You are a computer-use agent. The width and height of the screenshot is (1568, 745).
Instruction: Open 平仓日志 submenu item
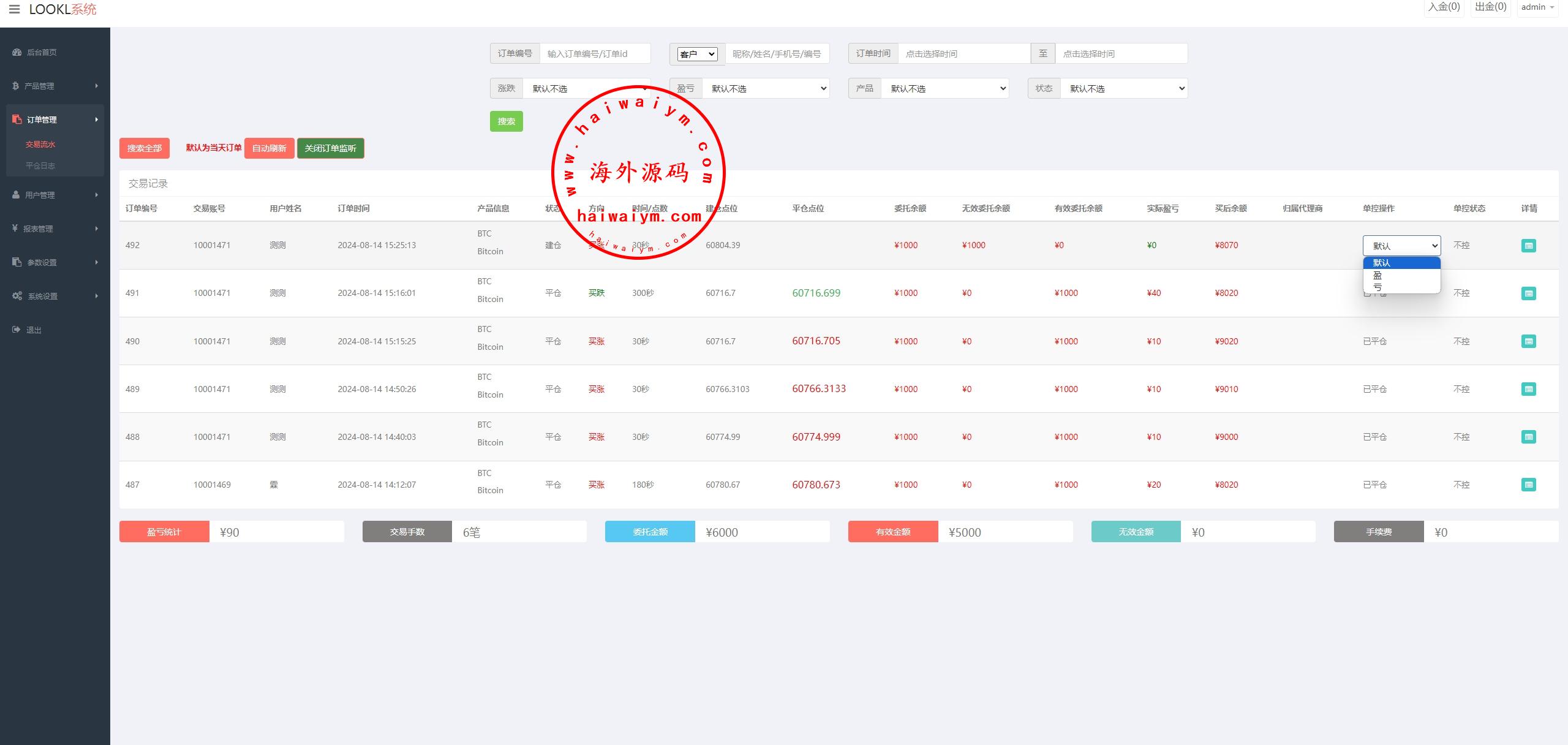click(x=40, y=165)
